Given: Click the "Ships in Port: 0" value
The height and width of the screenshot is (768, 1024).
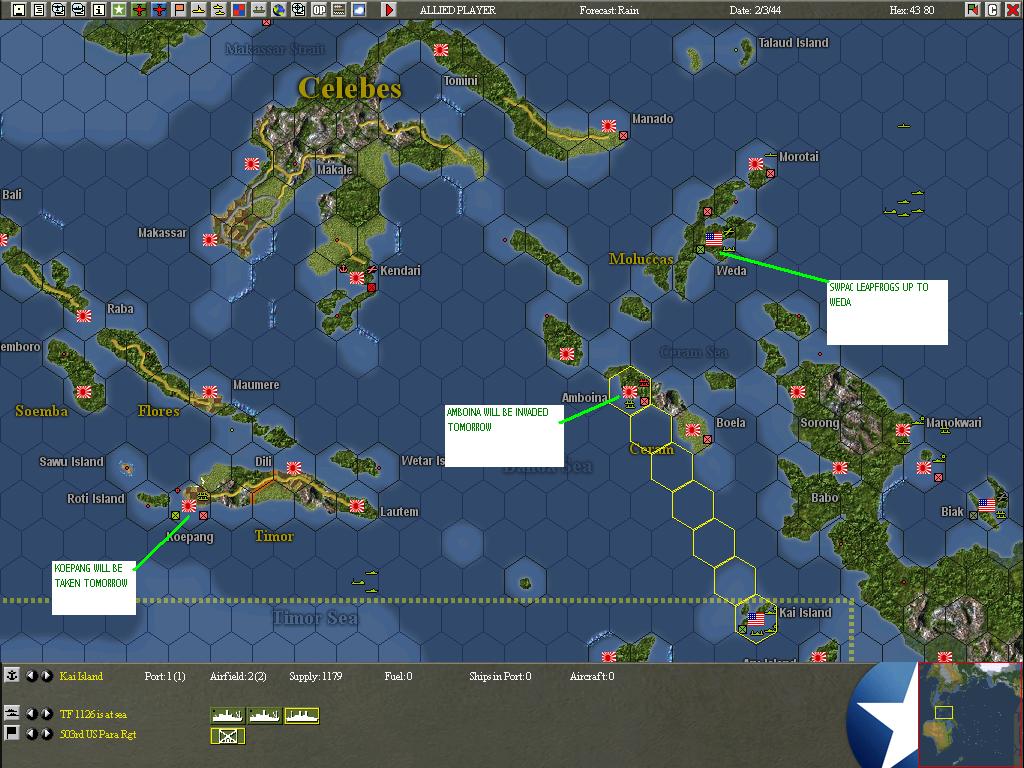Looking at the screenshot, I should pyautogui.click(x=500, y=676).
